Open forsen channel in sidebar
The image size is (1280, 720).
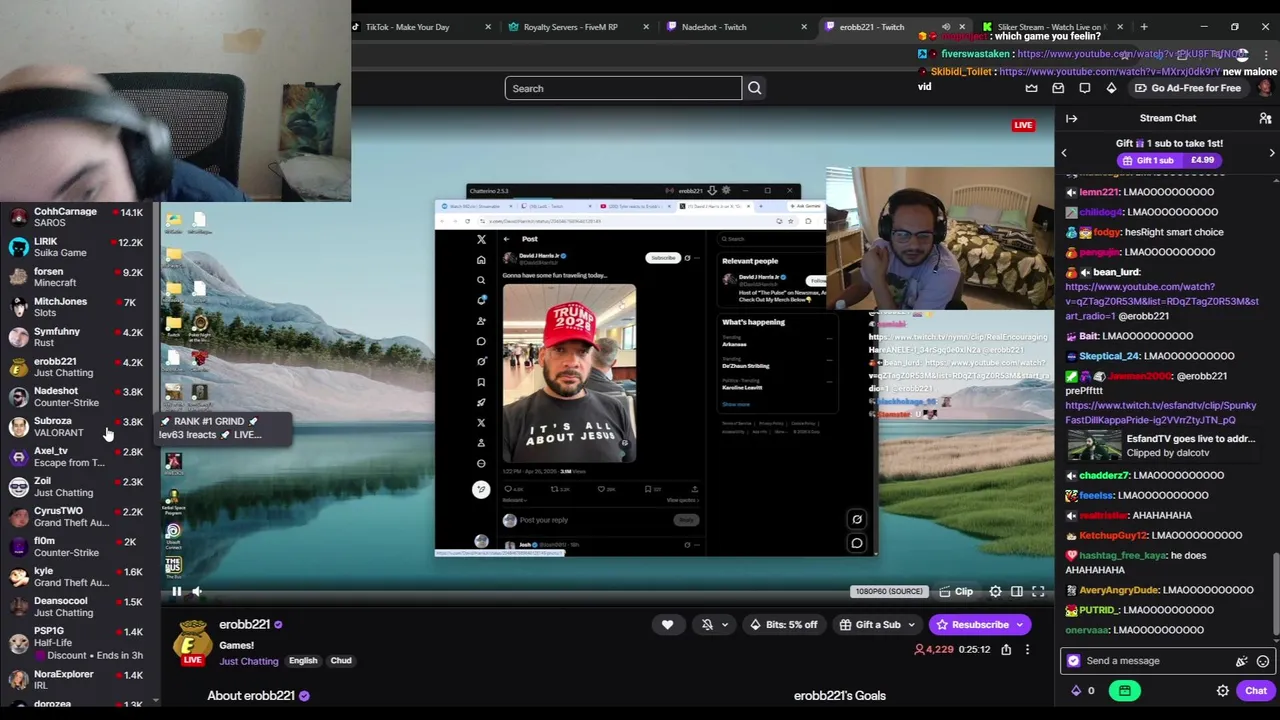coord(78,277)
